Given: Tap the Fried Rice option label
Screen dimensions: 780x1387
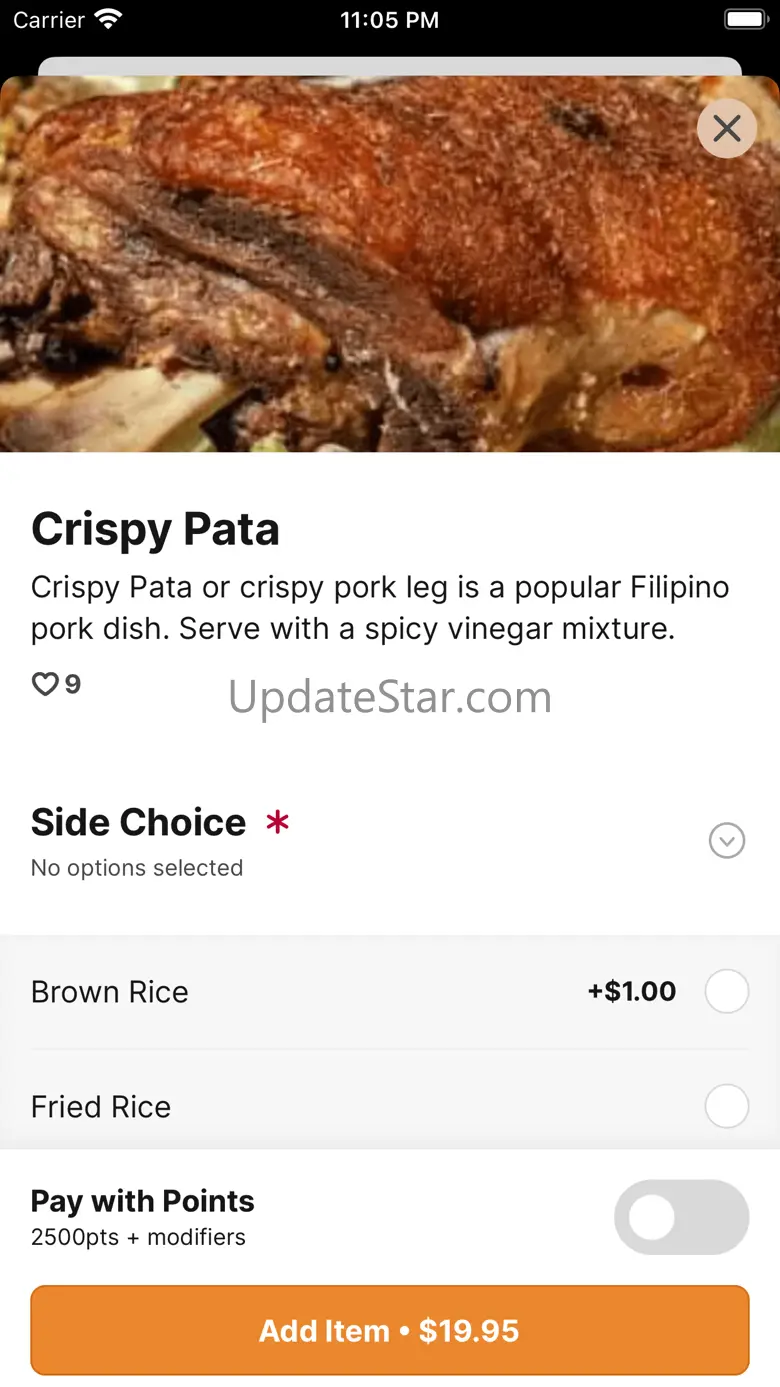Looking at the screenshot, I should point(101,1107).
